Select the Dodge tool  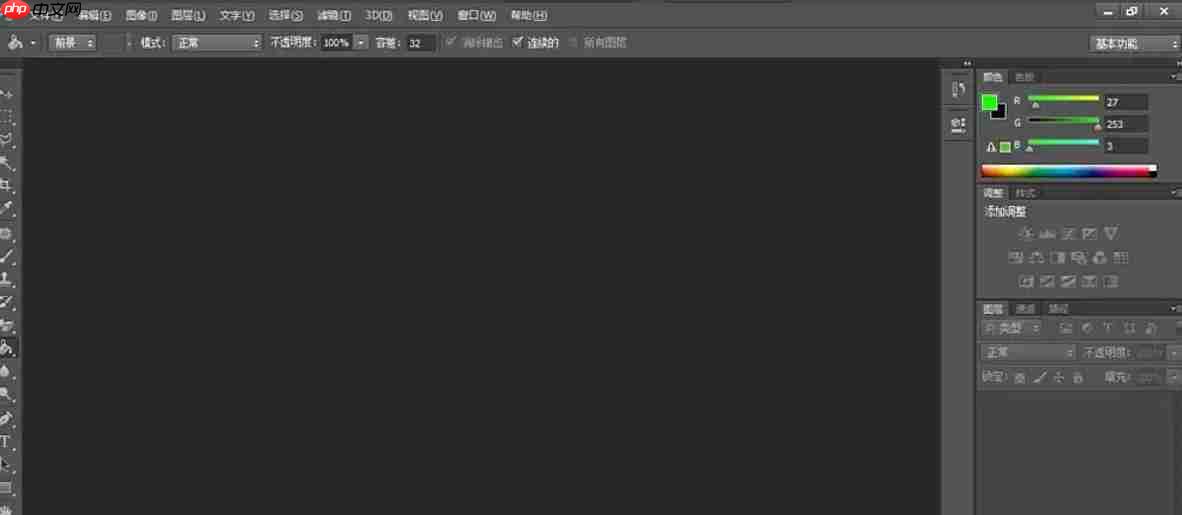pyautogui.click(x=7, y=394)
